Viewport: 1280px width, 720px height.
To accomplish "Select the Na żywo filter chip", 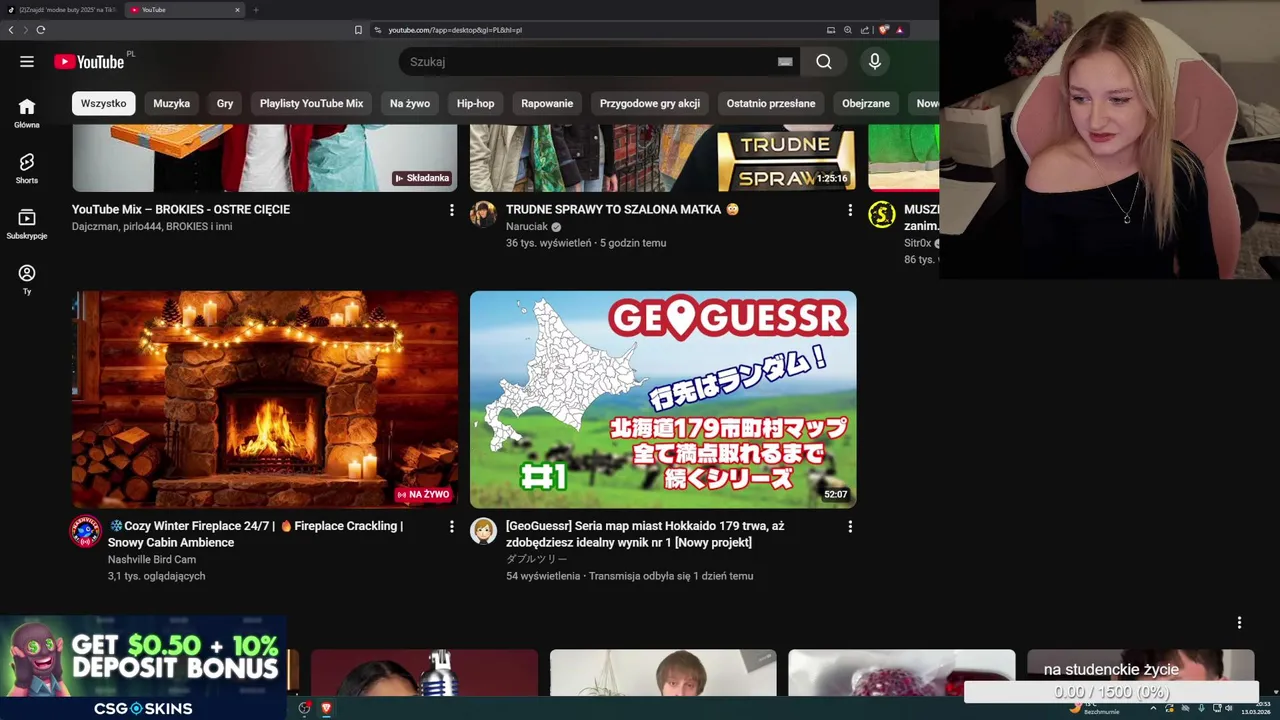I will tap(410, 103).
